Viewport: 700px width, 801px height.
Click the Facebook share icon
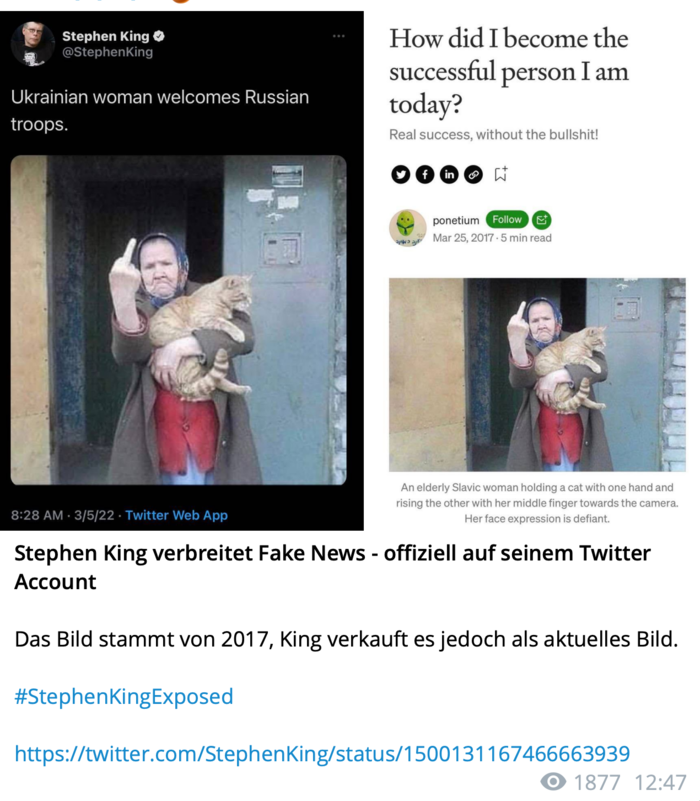pos(425,175)
